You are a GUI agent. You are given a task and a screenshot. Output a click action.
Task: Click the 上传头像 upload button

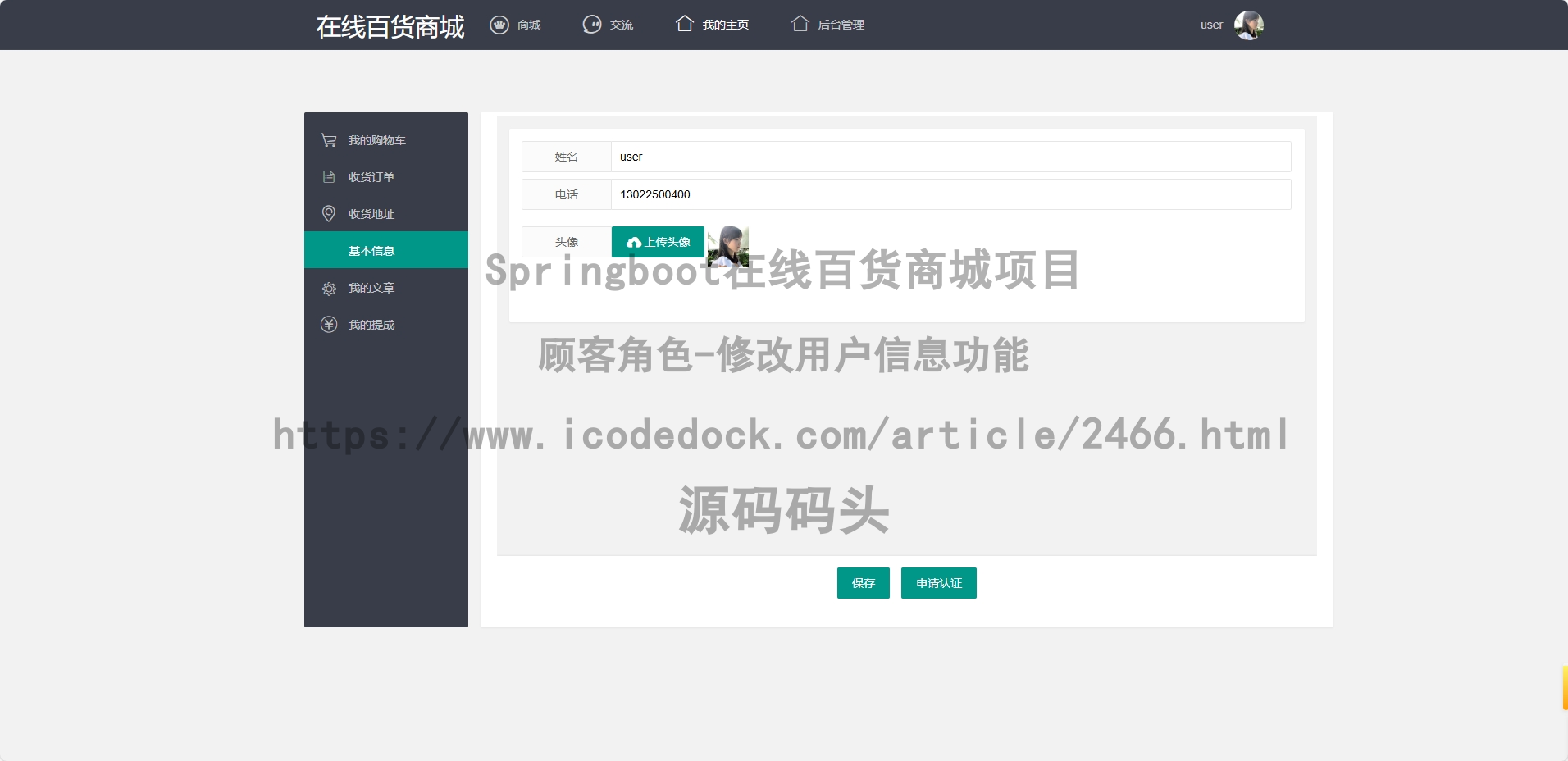coord(658,242)
